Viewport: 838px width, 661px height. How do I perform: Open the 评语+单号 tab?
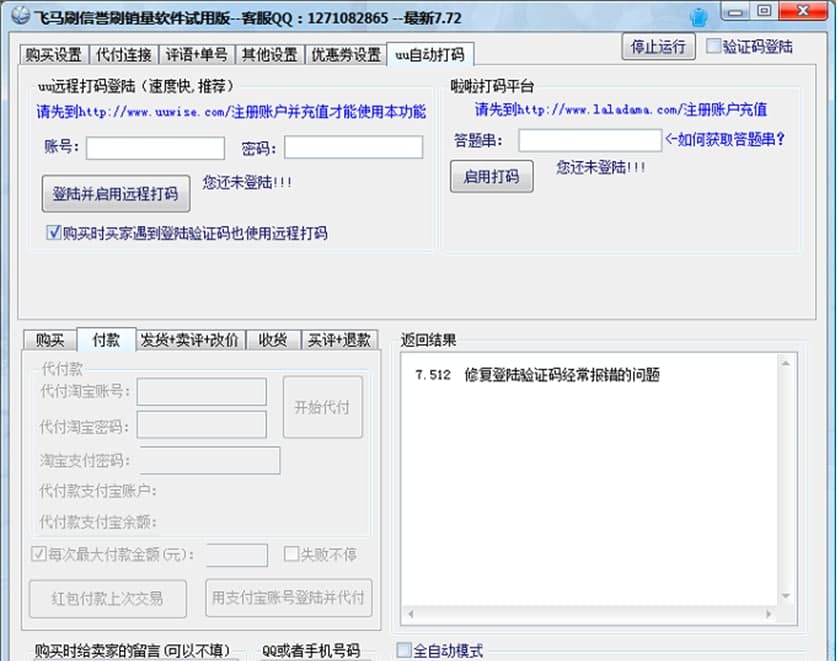(x=196, y=55)
